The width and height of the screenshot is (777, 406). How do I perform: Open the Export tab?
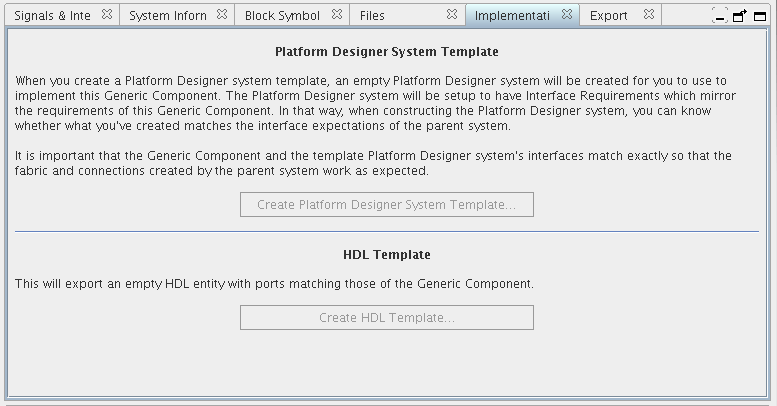pos(608,16)
